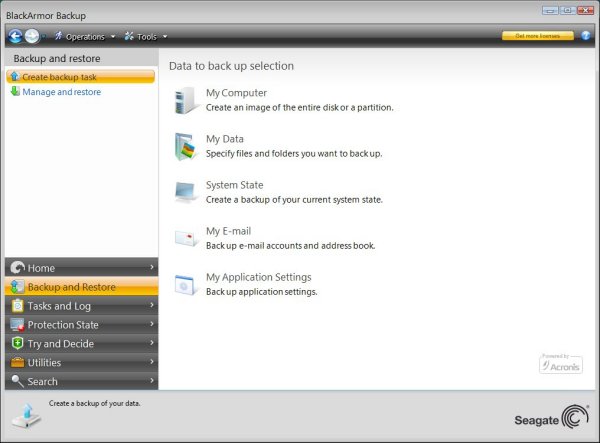Expand the Try and Decide chevron
This screenshot has width=600, height=443.
(x=152, y=343)
